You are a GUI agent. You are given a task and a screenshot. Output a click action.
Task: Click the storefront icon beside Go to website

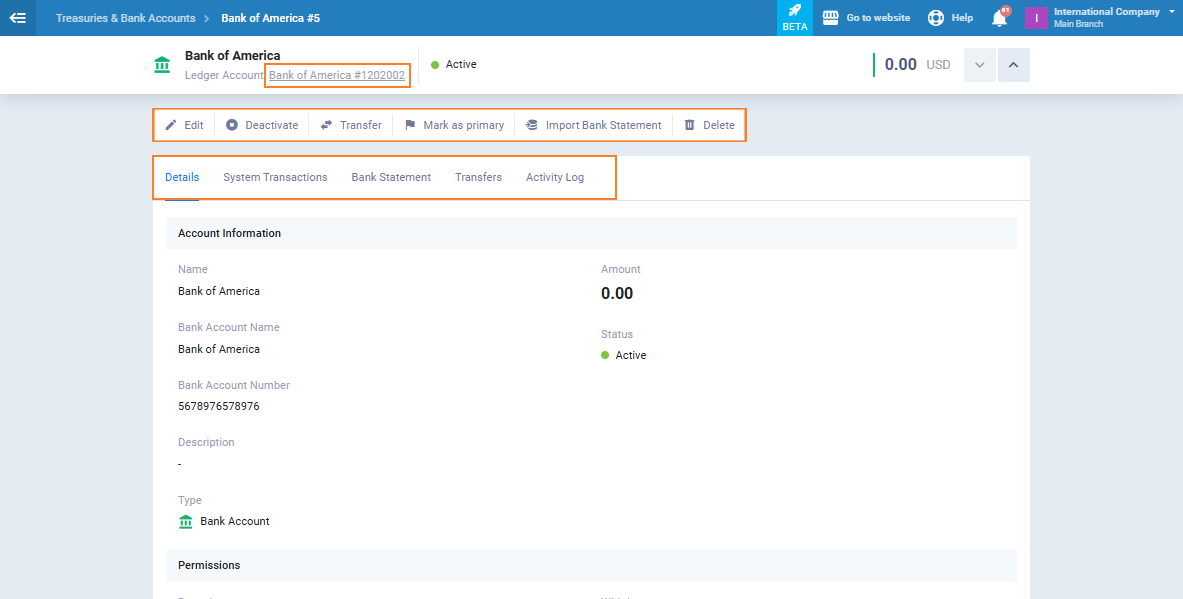point(831,17)
